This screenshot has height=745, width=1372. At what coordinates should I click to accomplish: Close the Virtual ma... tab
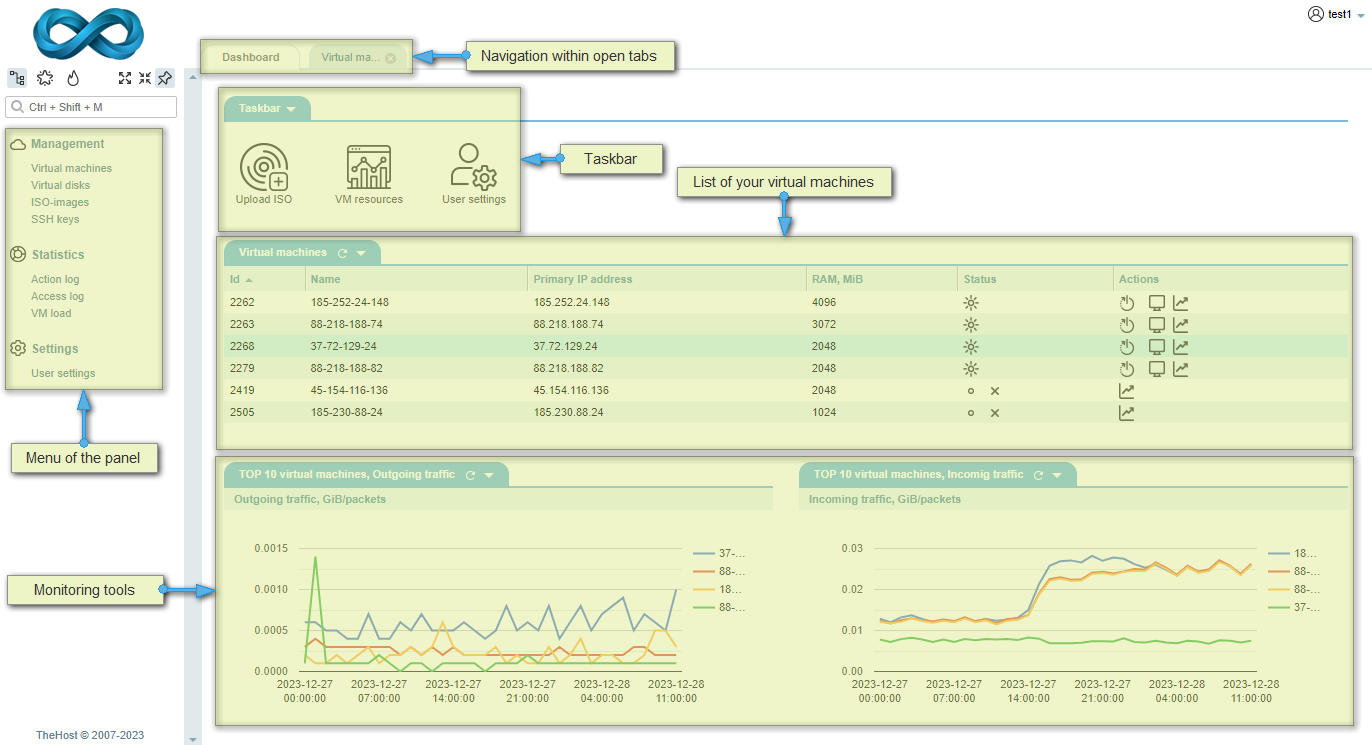(391, 58)
